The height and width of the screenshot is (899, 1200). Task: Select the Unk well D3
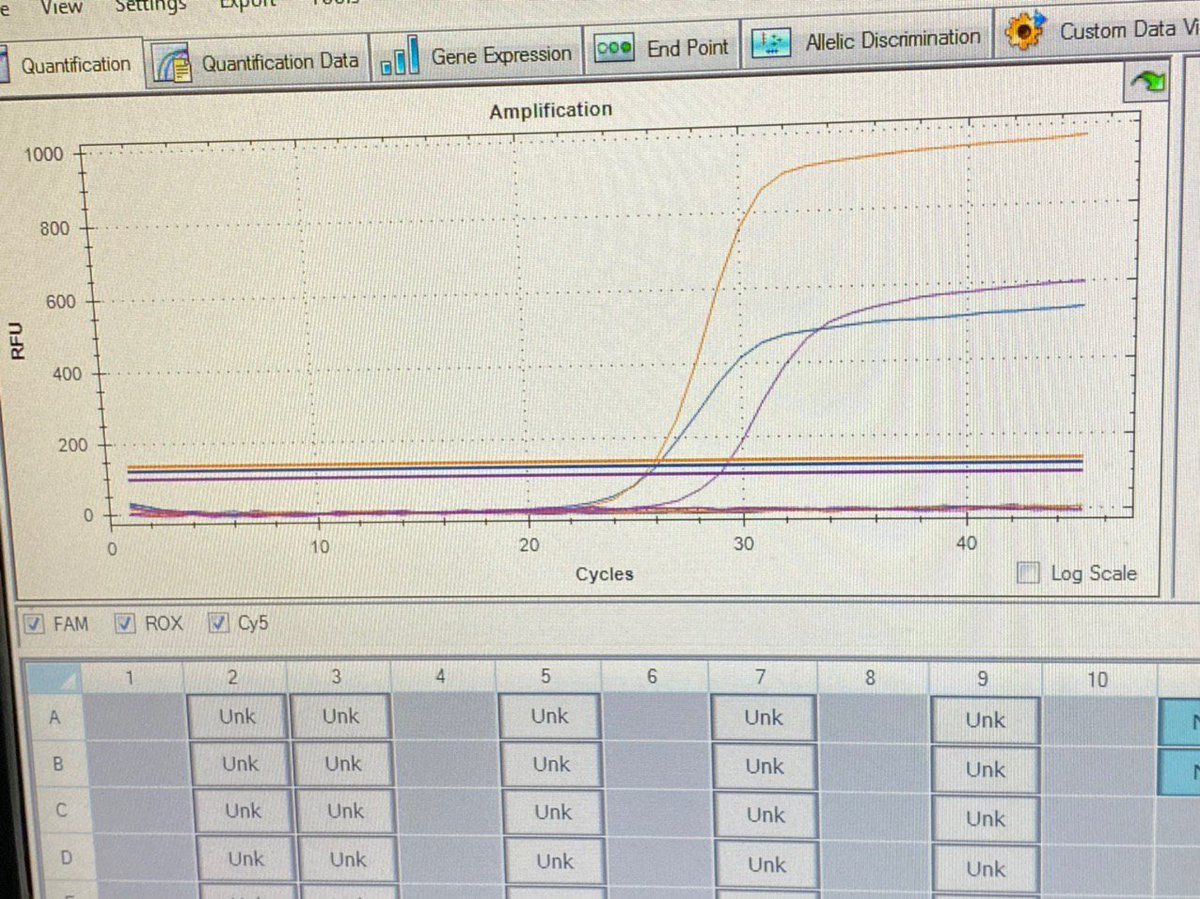(347, 859)
